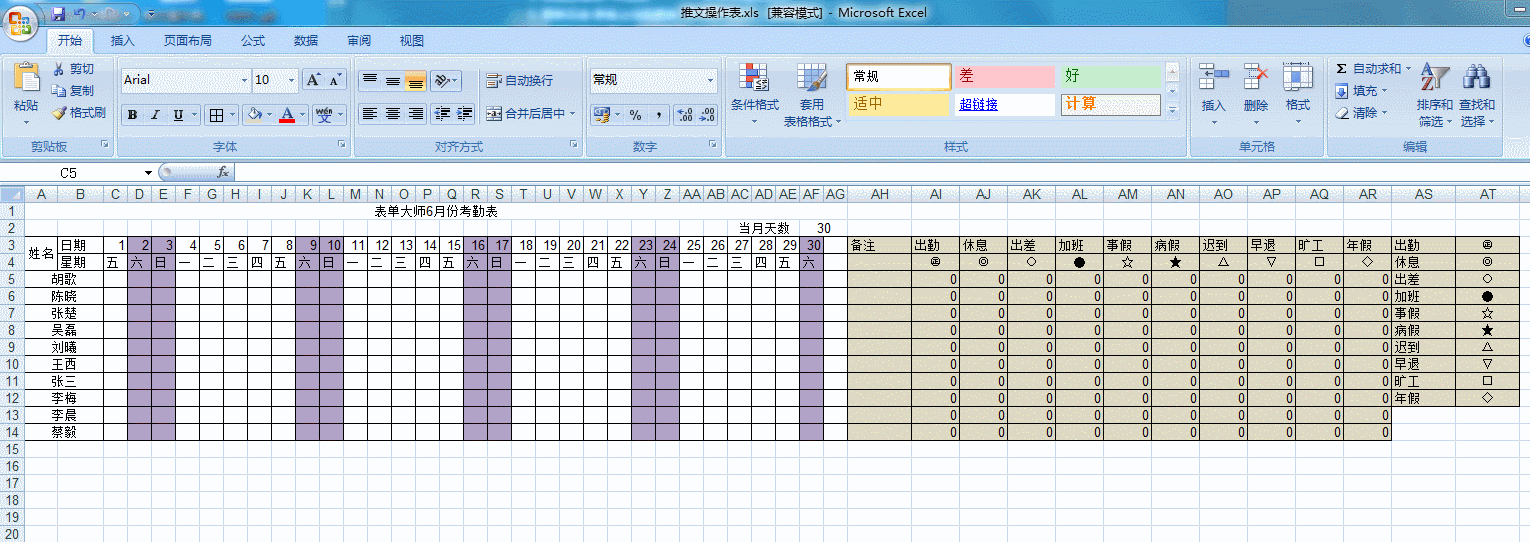Toggle Underline formatting
This screenshot has height=542, width=1530.
[178, 115]
